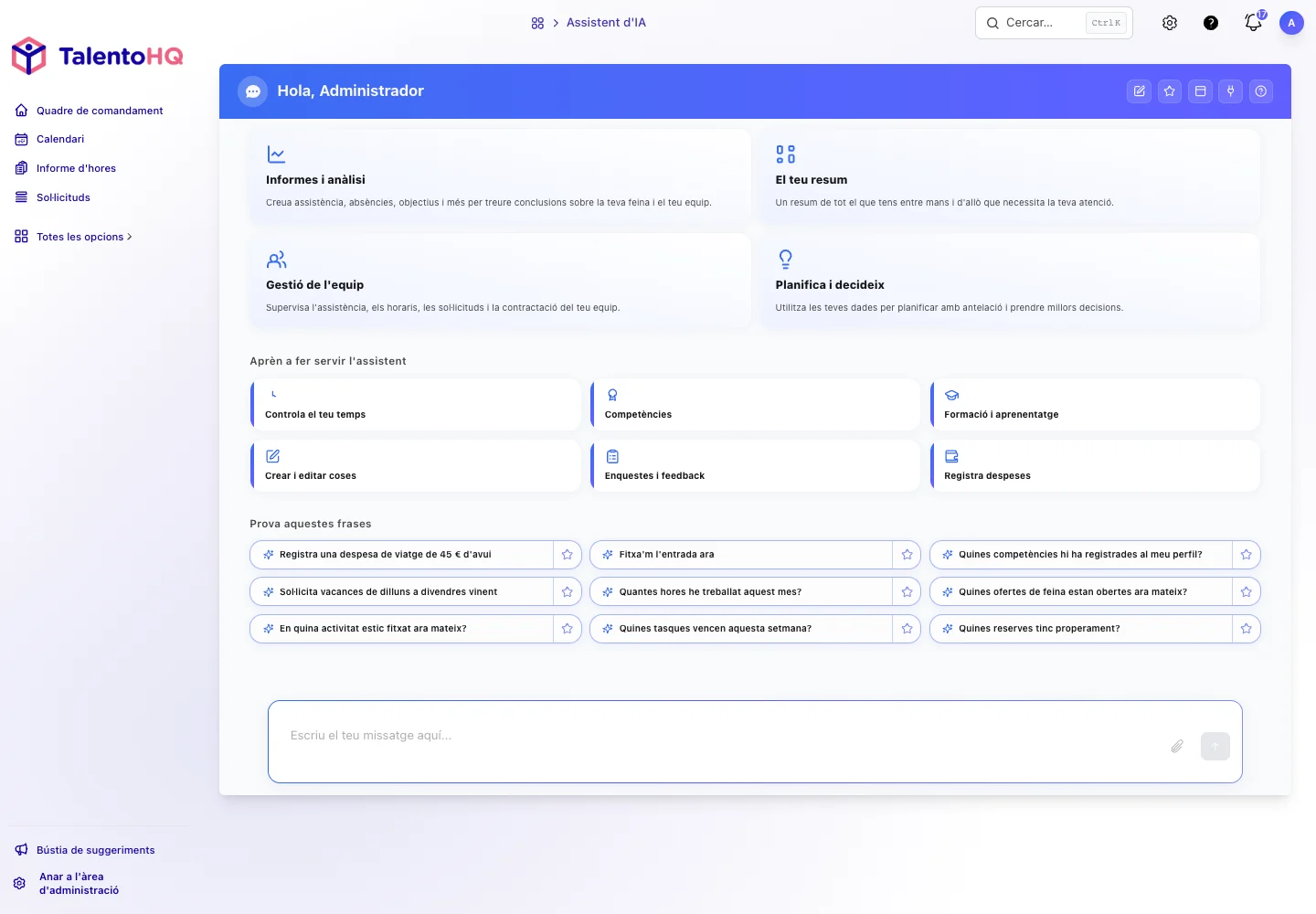Image resolution: width=1316 pixels, height=914 pixels.
Task: Select Competències topic
Action: tap(756, 405)
